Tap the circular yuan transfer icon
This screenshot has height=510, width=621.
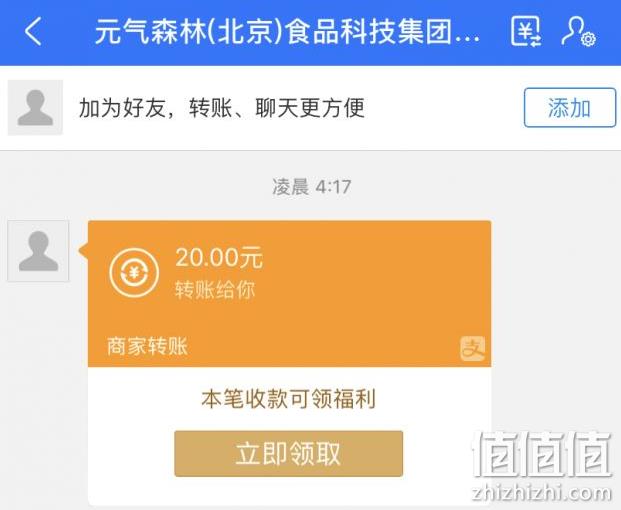[x=134, y=273]
